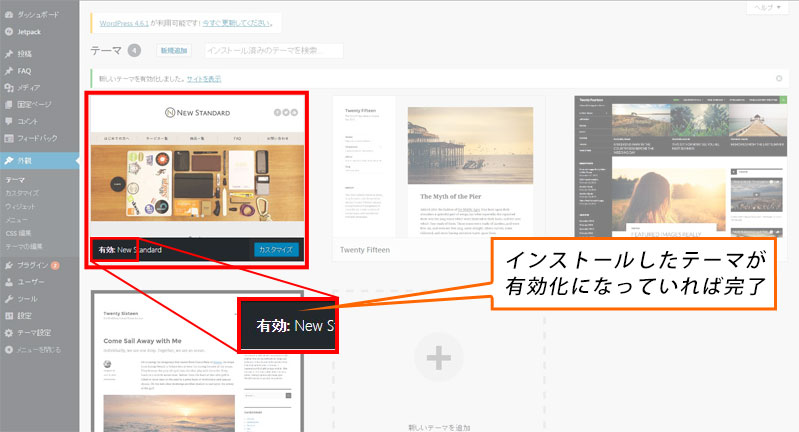
Task: Select ウィジェット in the appearance submenu
Action: 22,205
